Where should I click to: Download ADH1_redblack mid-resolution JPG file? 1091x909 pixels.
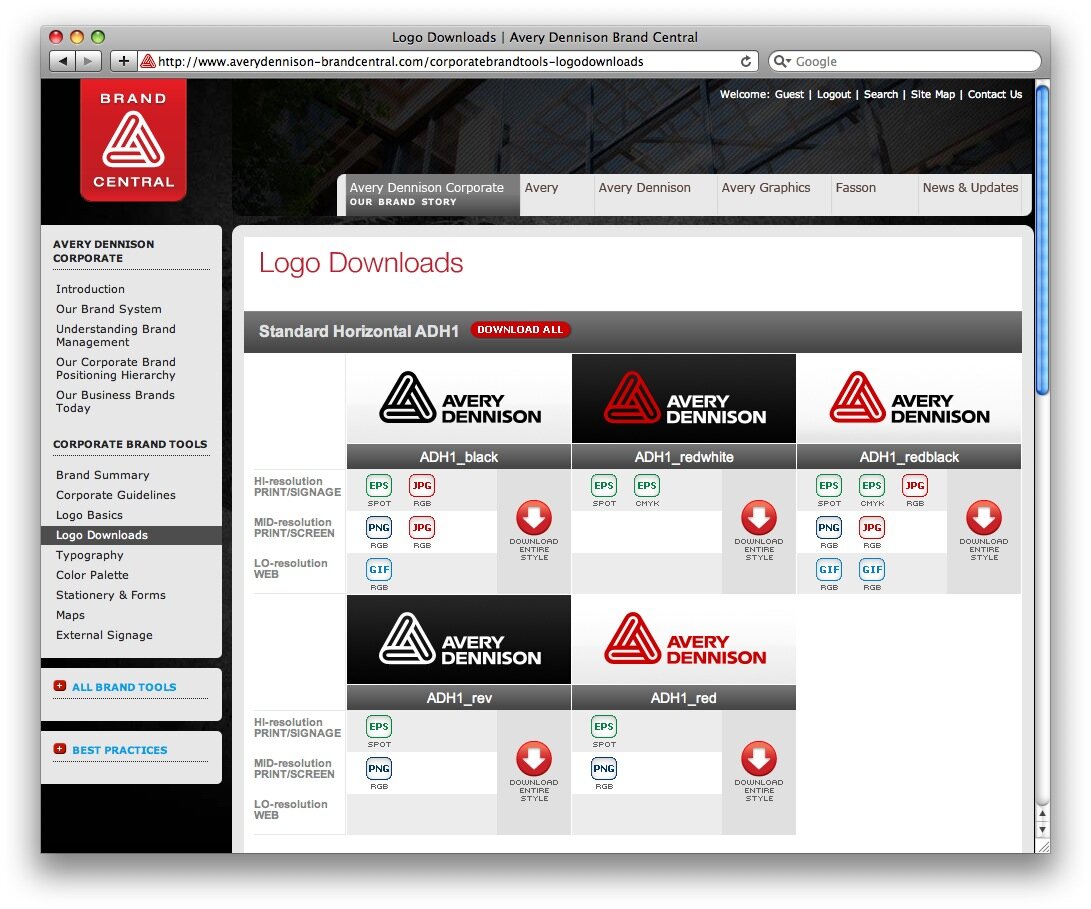point(872,528)
